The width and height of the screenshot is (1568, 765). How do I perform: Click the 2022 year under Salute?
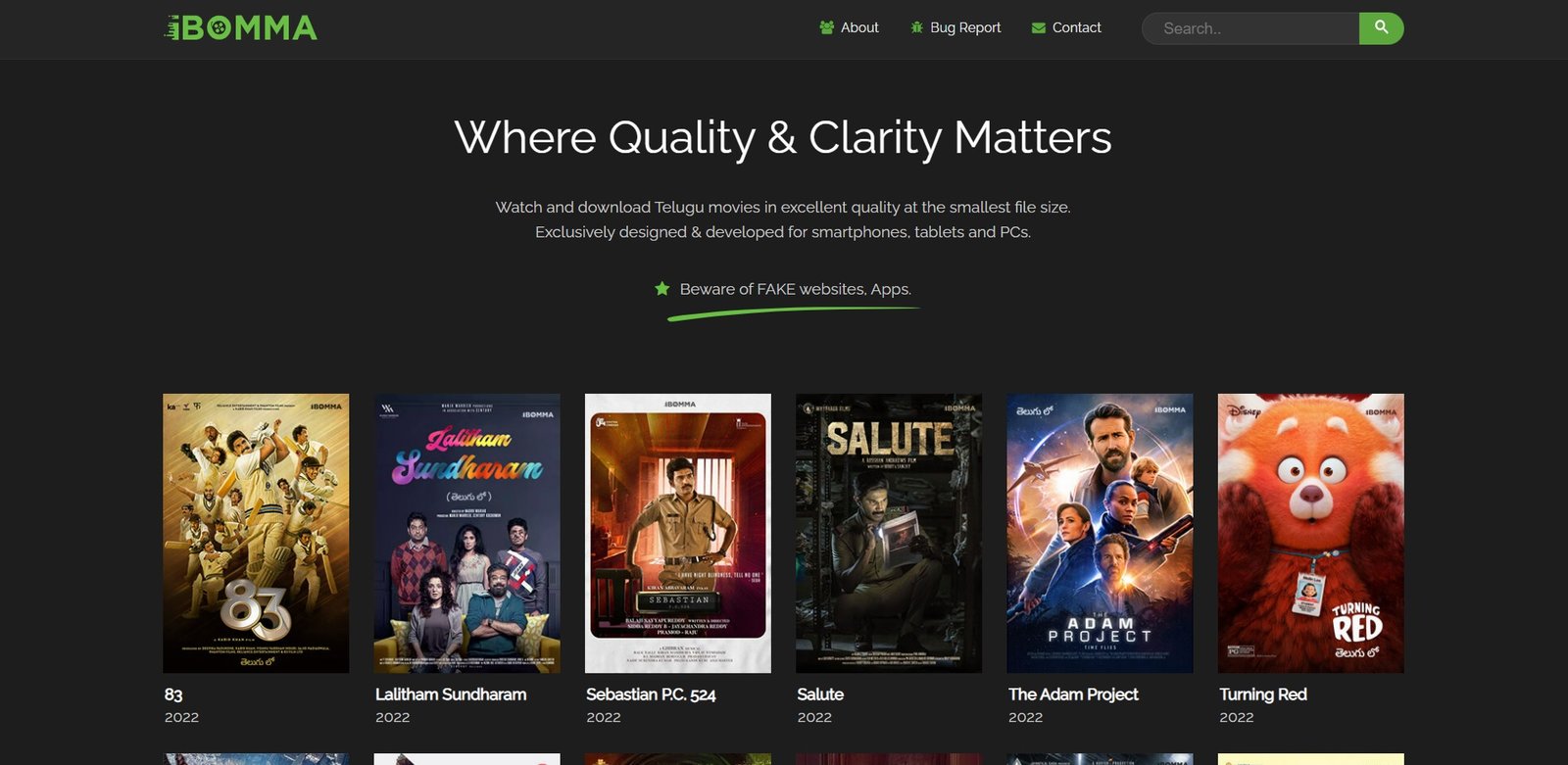tap(814, 717)
